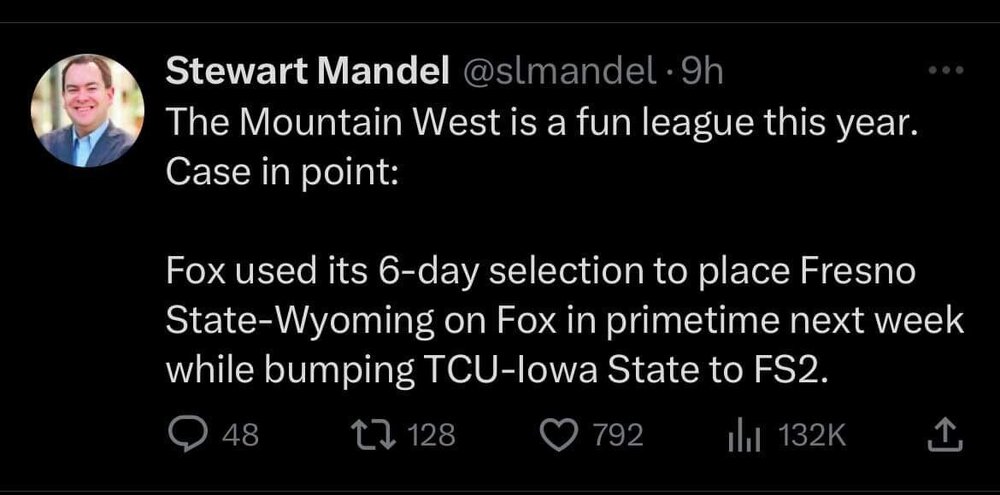Click the 128 reposts count
This screenshot has width=1000, height=495.
pyautogui.click(x=432, y=435)
